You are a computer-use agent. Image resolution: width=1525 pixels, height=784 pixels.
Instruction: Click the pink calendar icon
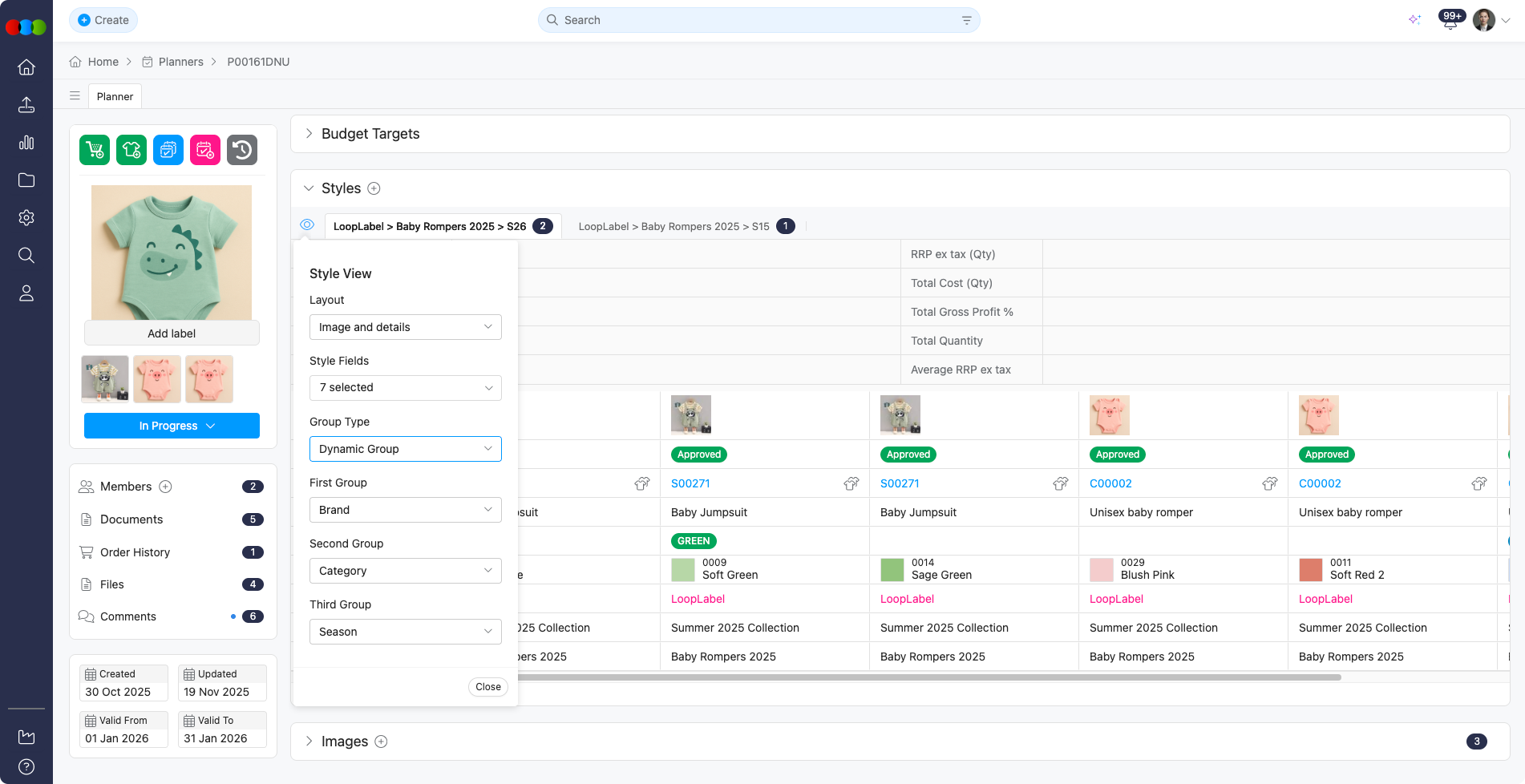tap(205, 150)
